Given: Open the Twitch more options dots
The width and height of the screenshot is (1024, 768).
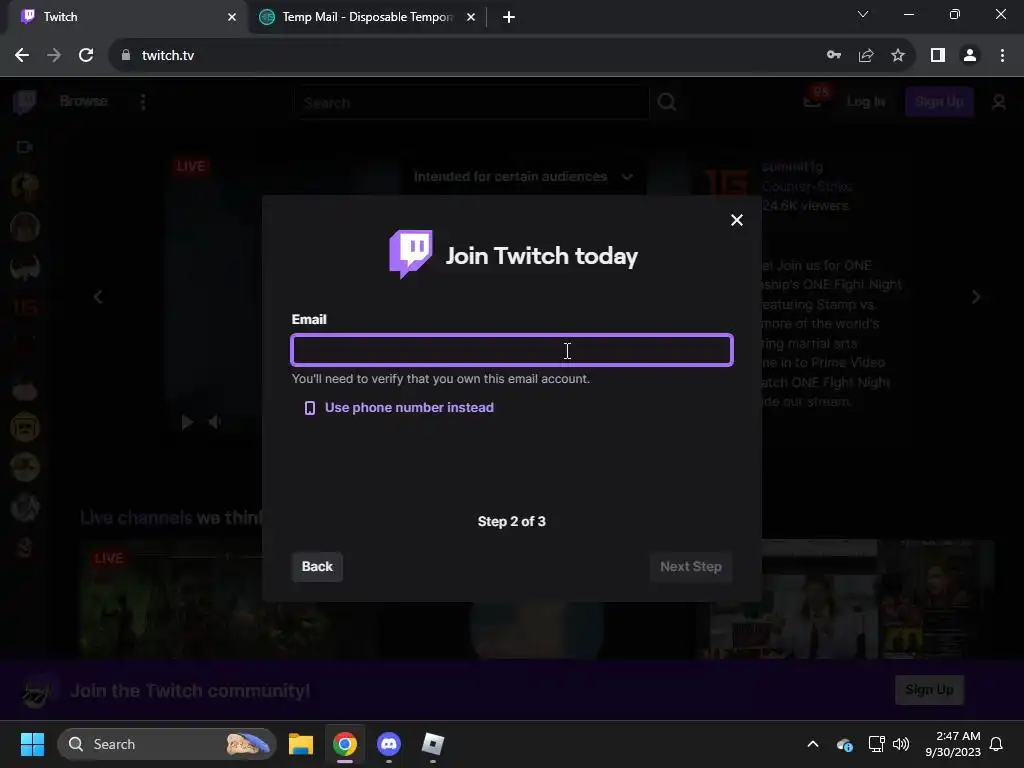Looking at the screenshot, I should point(143,102).
